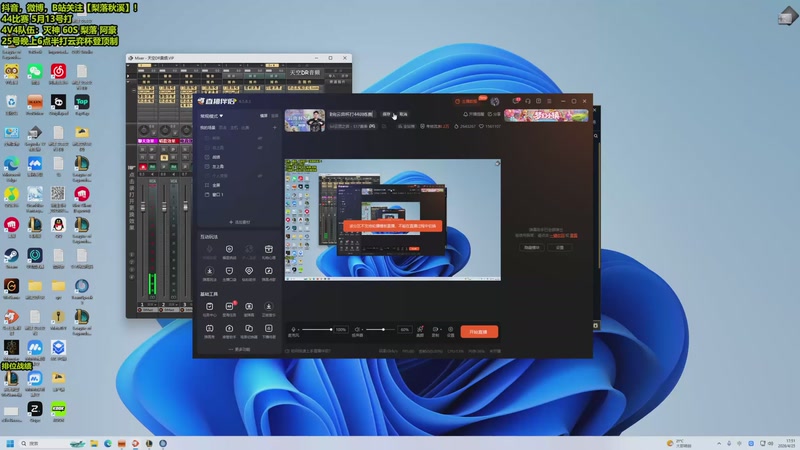
Task: Click the red record button in Mixer
Action: [x=143, y=167]
